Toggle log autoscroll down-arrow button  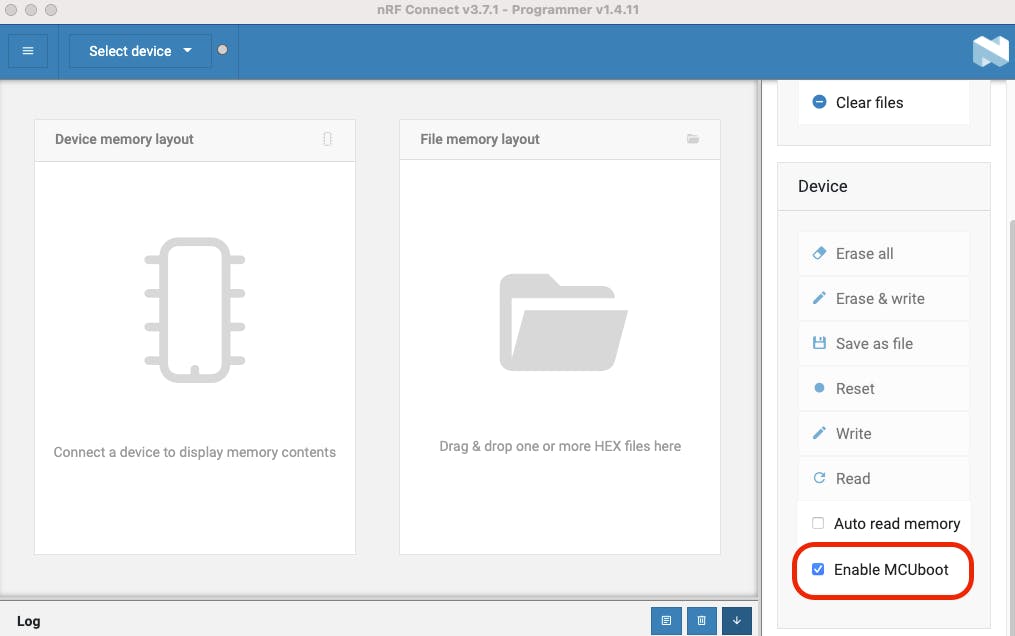click(x=737, y=620)
